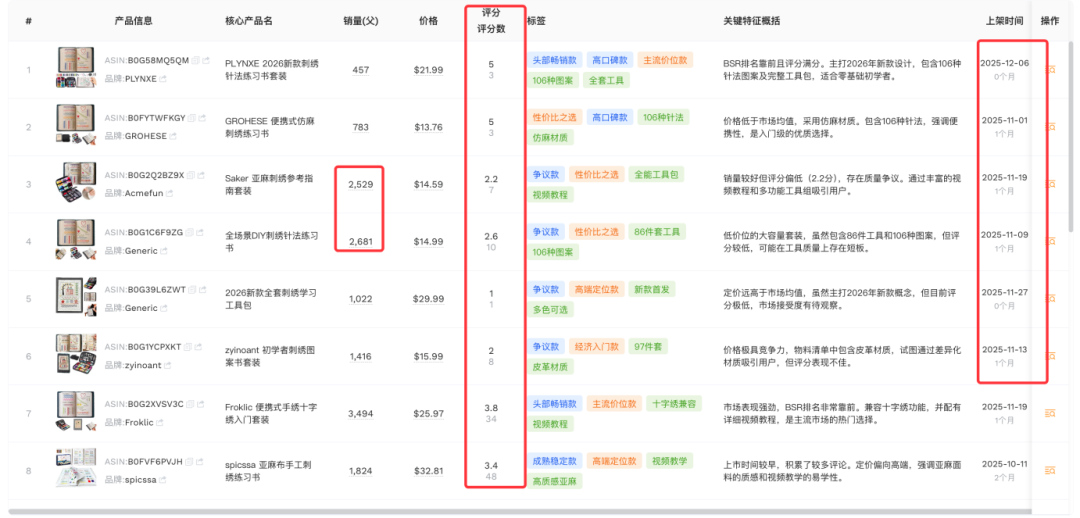1080x518 pixels.
Task: Click the 关键特征概括 column header
Action: click(x=751, y=21)
